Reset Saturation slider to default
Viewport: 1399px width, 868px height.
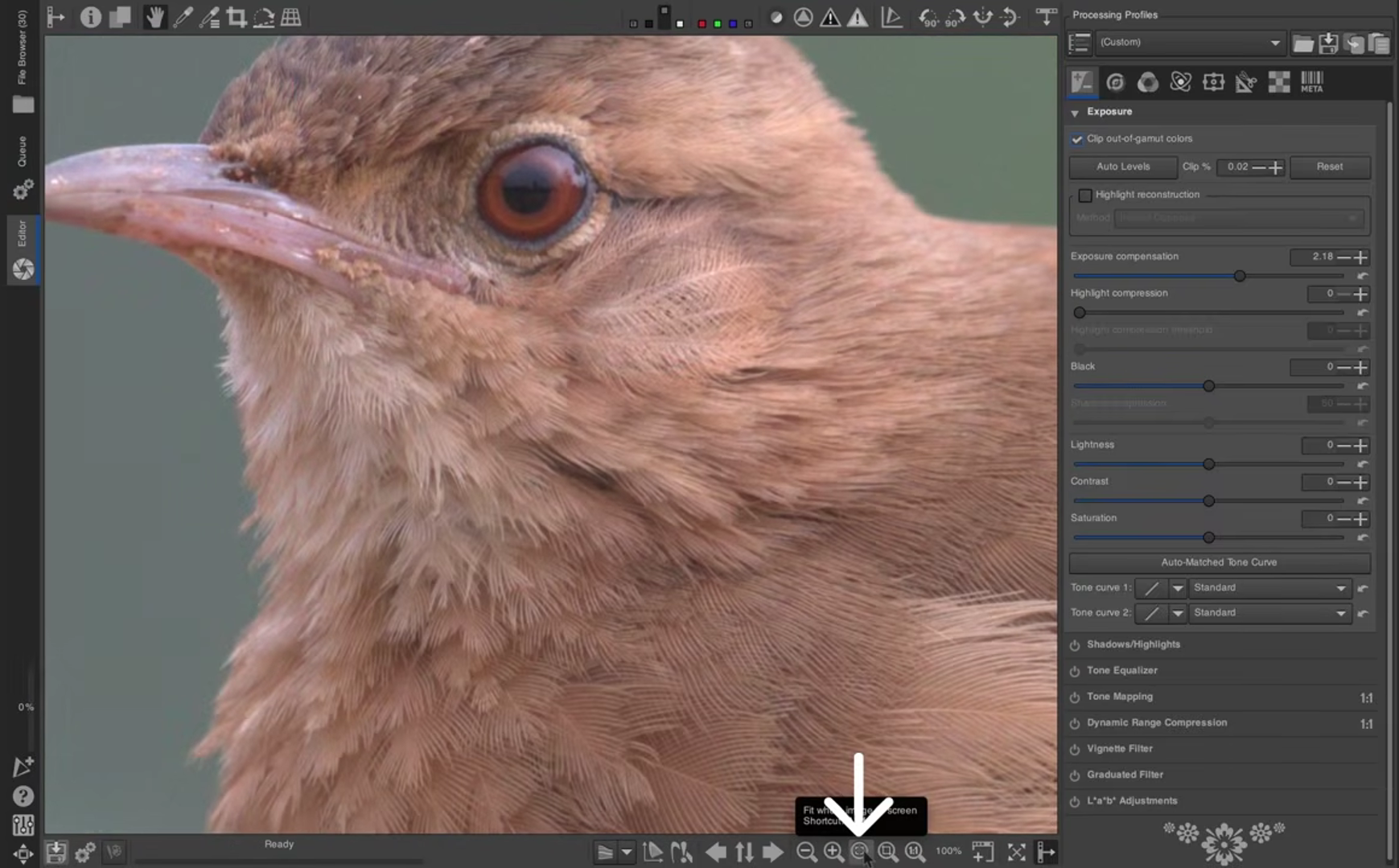(1363, 537)
